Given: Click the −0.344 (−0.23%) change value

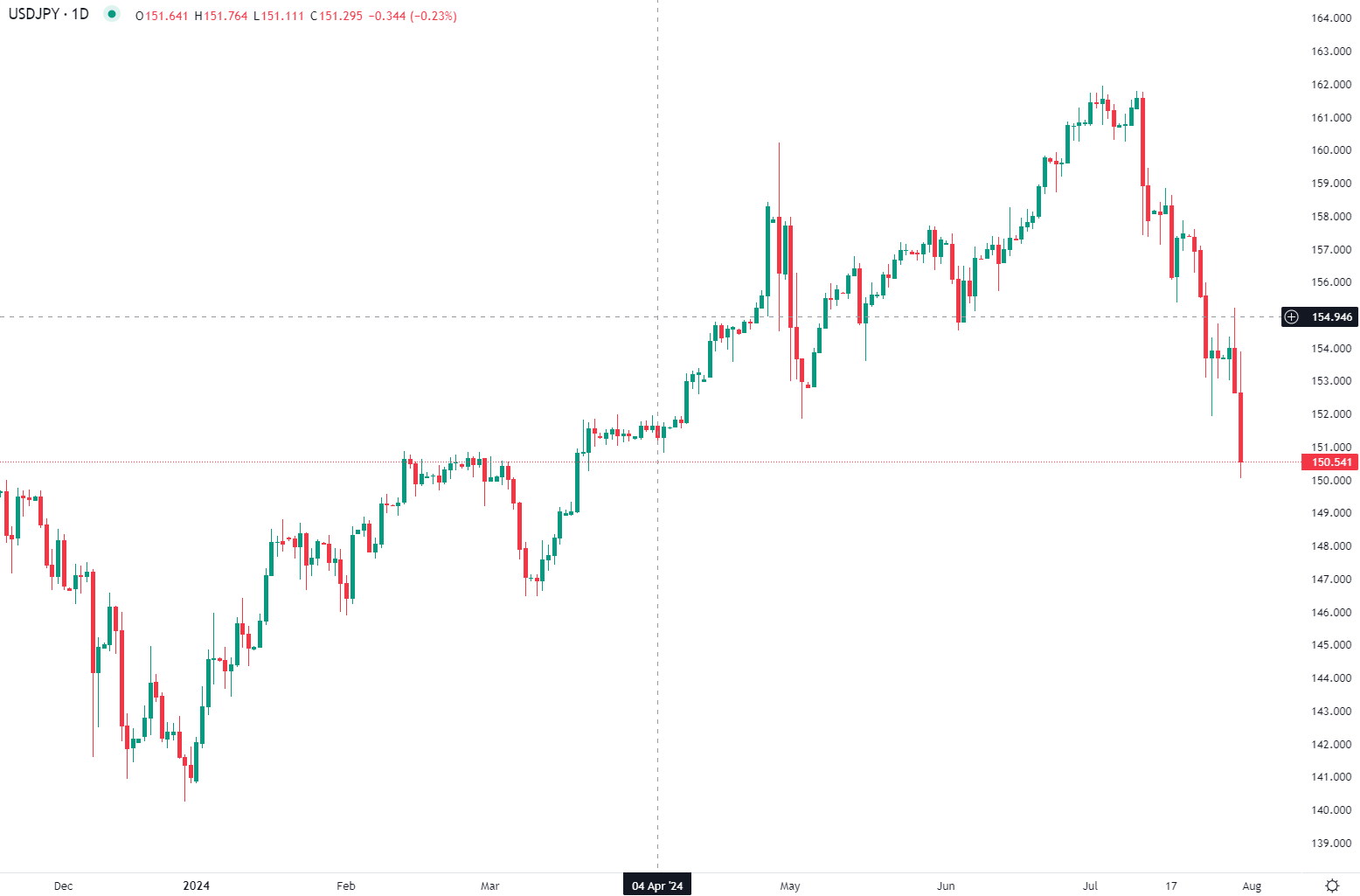Looking at the screenshot, I should [413, 16].
